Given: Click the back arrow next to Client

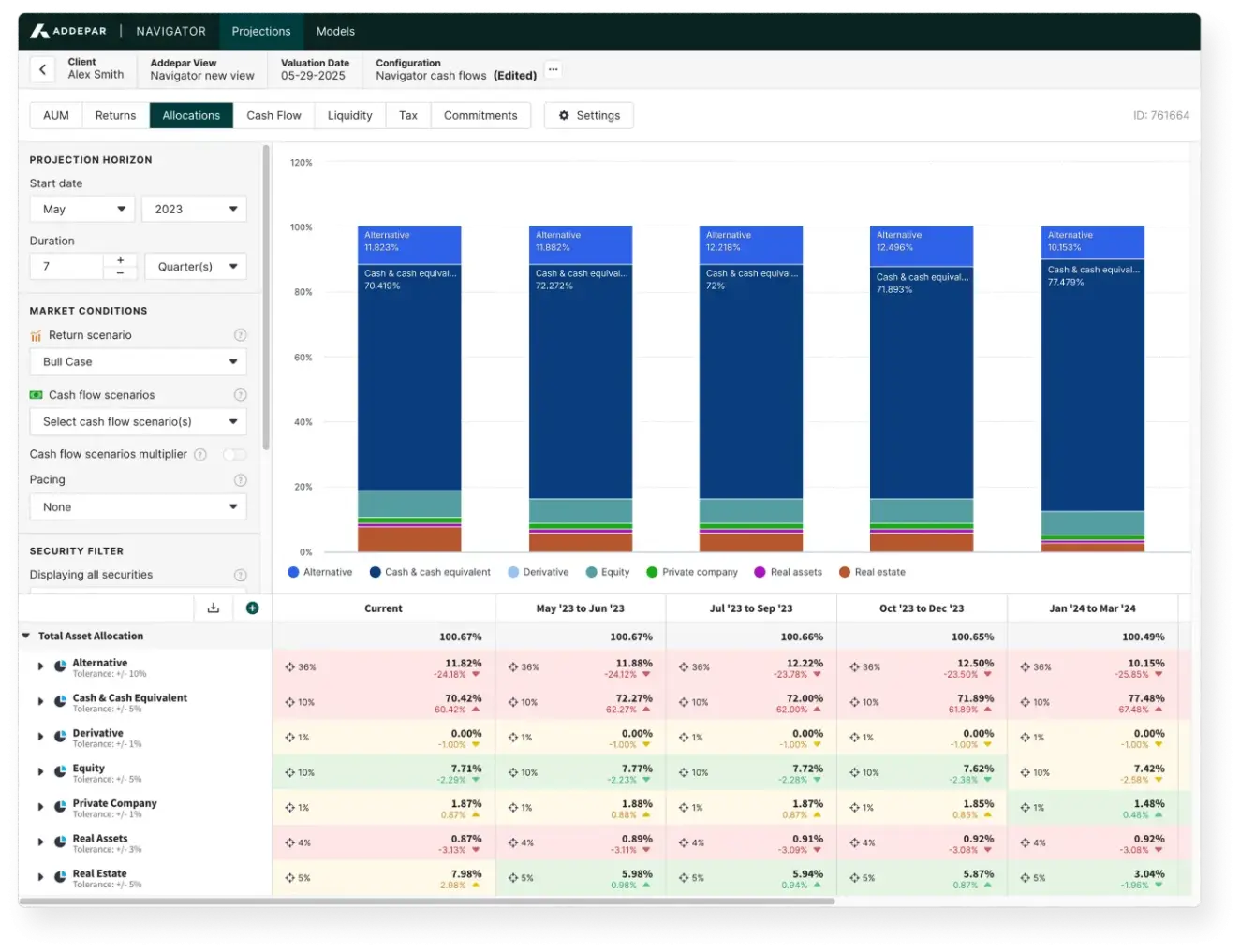Looking at the screenshot, I should click(x=42, y=69).
